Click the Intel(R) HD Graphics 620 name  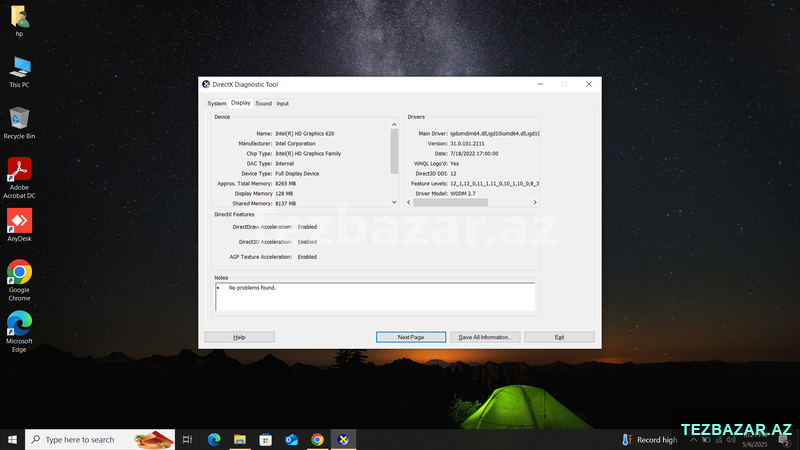(x=305, y=134)
